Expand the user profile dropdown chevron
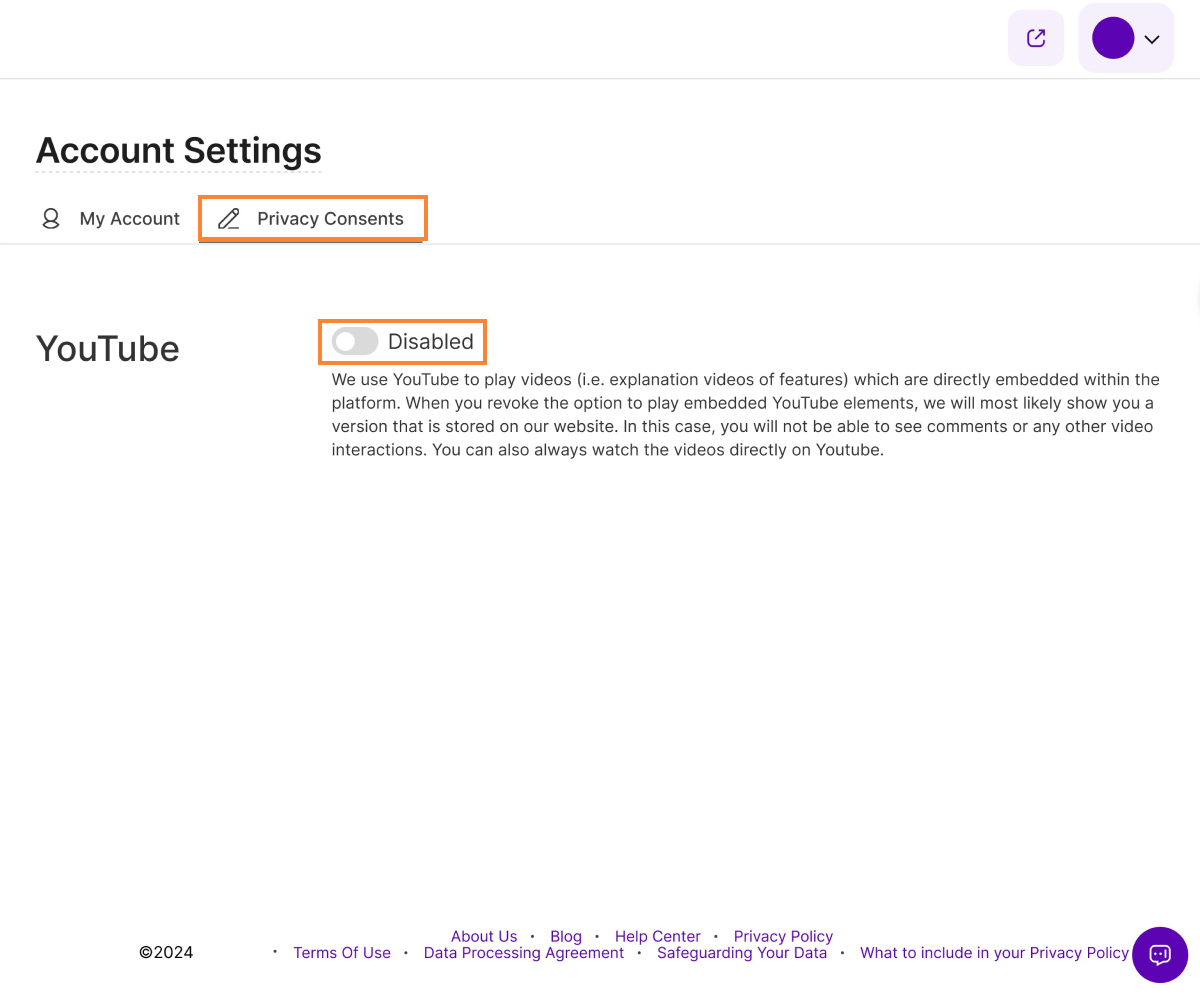Screen dimensions: 1200x995 pyautogui.click(x=1152, y=39)
